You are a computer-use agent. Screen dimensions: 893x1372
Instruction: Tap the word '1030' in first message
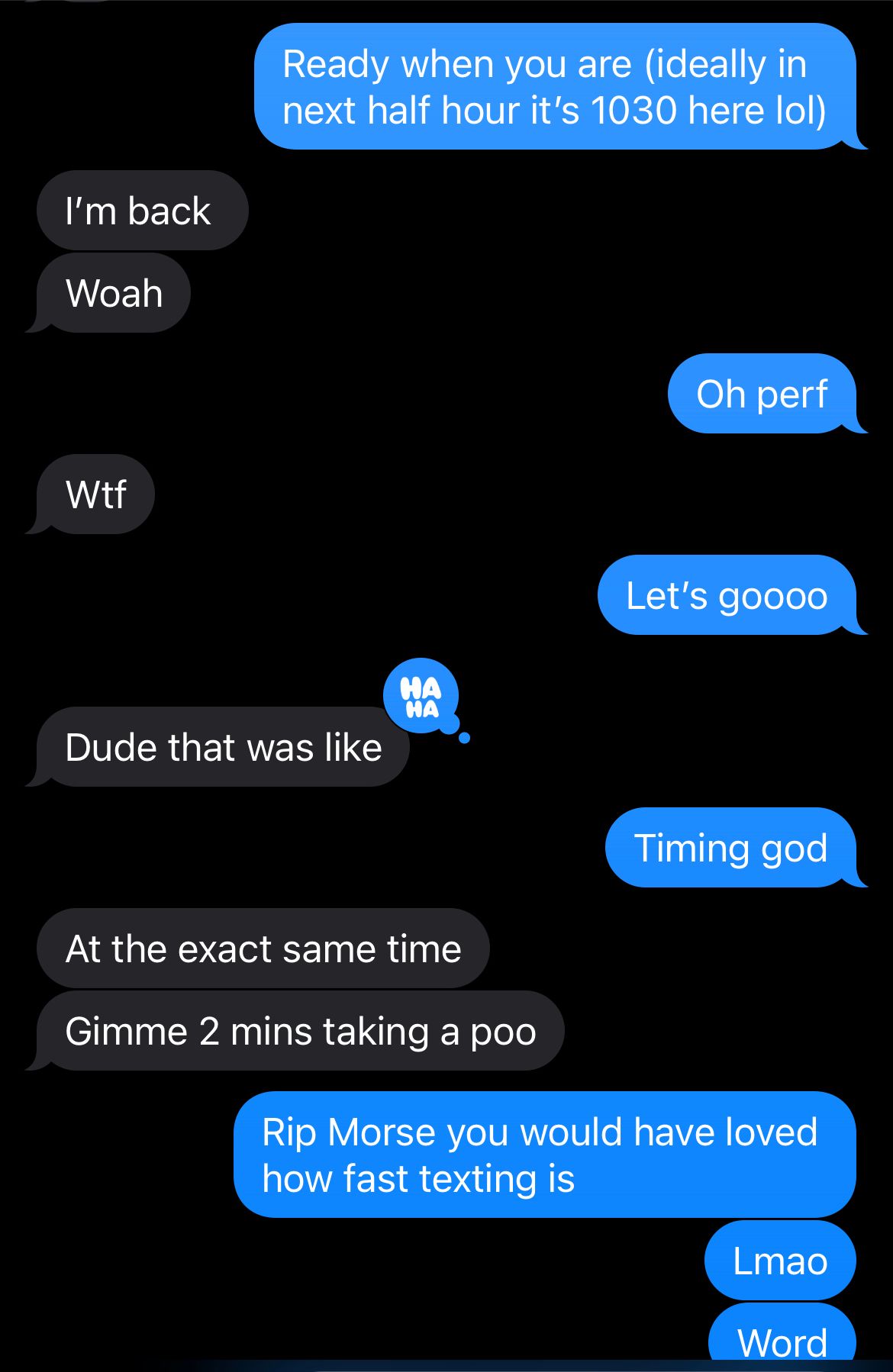pyautogui.click(x=634, y=111)
